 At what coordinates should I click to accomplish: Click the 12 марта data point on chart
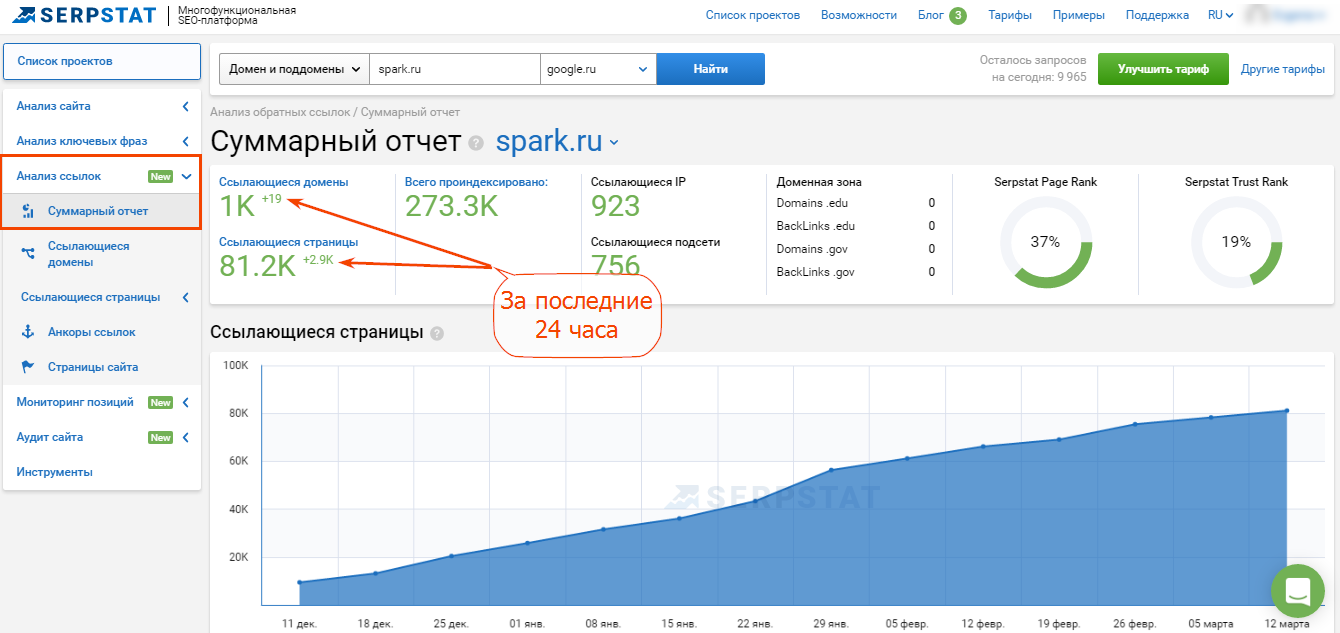coord(1287,410)
